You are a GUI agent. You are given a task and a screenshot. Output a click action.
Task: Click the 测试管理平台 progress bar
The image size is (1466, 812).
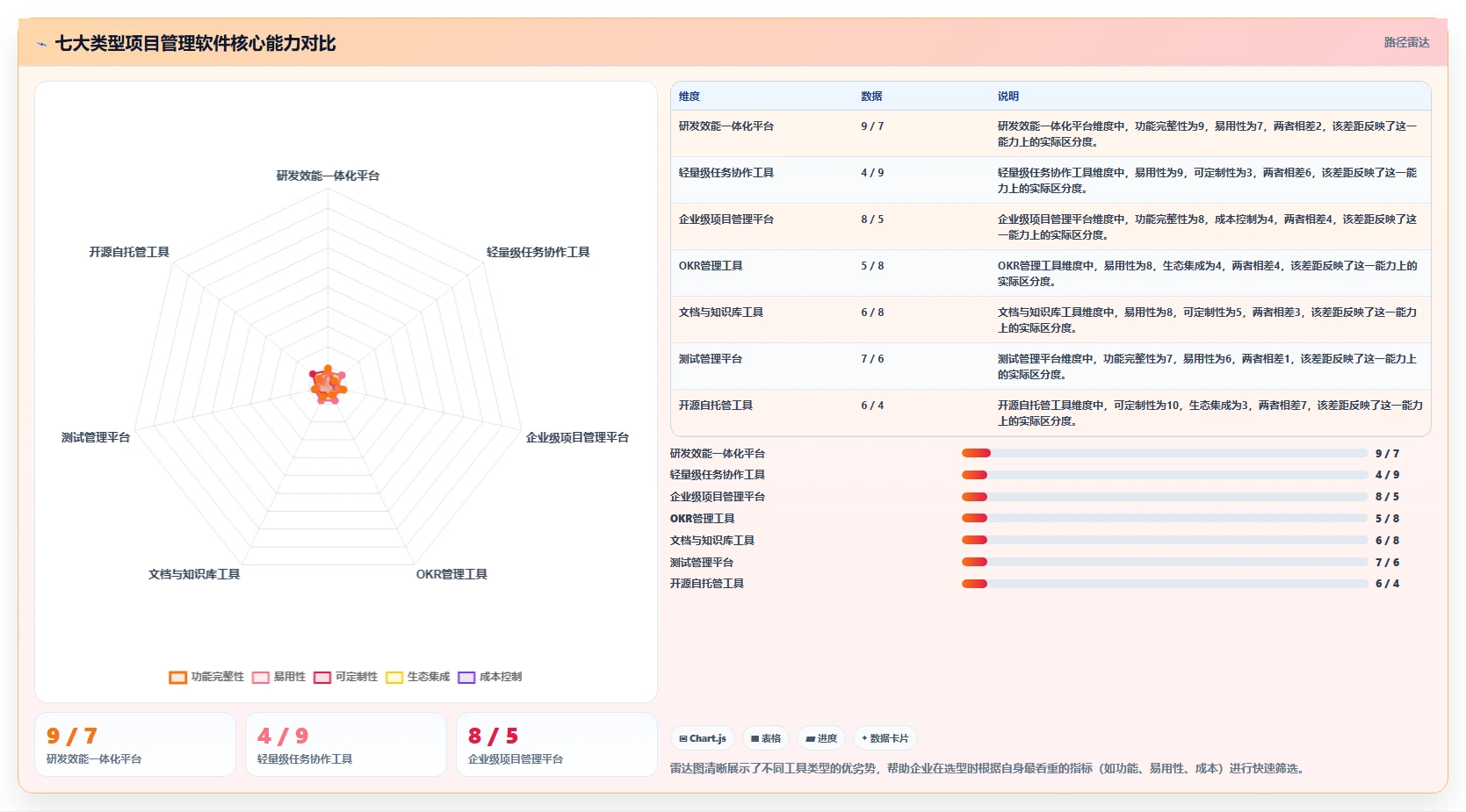(1165, 562)
